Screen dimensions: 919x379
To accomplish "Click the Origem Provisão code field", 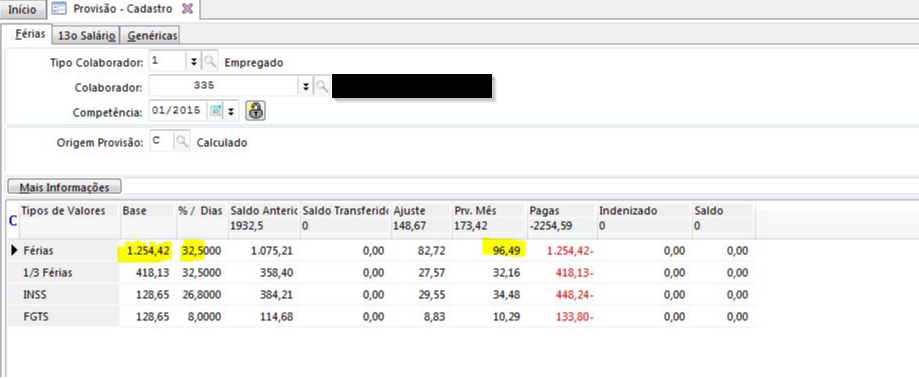I will tap(162, 141).
